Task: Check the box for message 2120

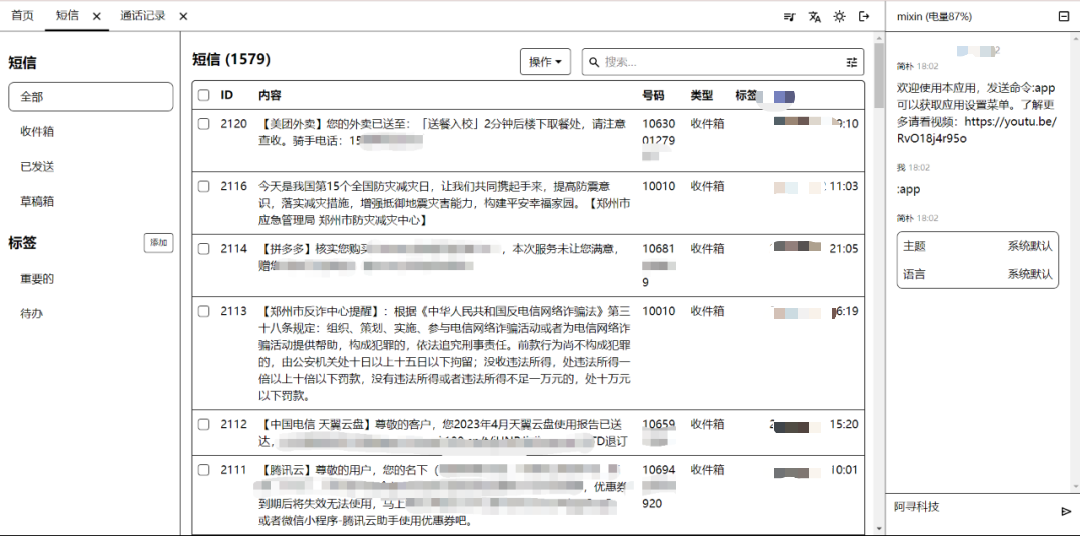Action: tap(203, 124)
